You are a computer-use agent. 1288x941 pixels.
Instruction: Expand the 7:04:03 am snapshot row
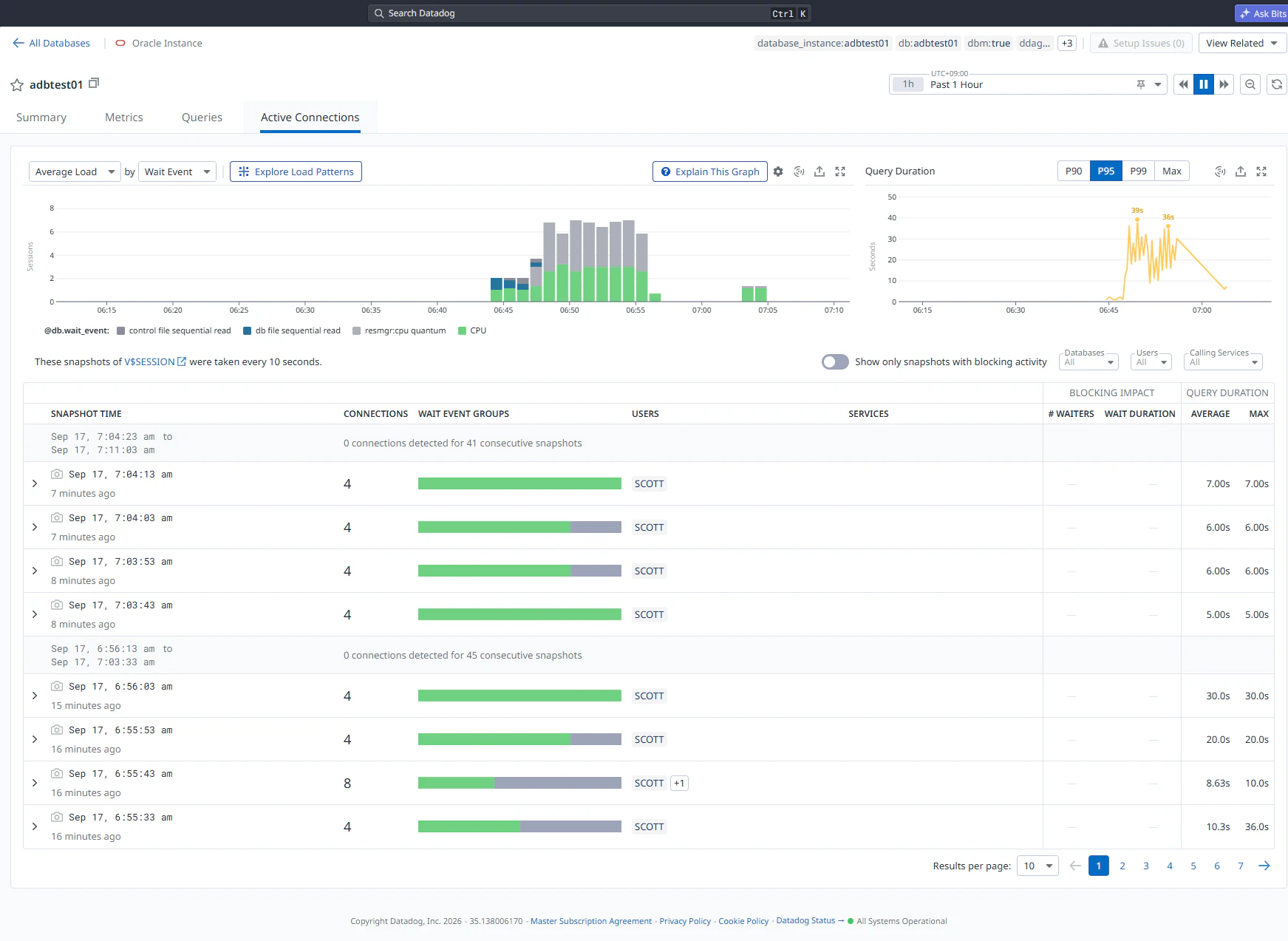(35, 527)
